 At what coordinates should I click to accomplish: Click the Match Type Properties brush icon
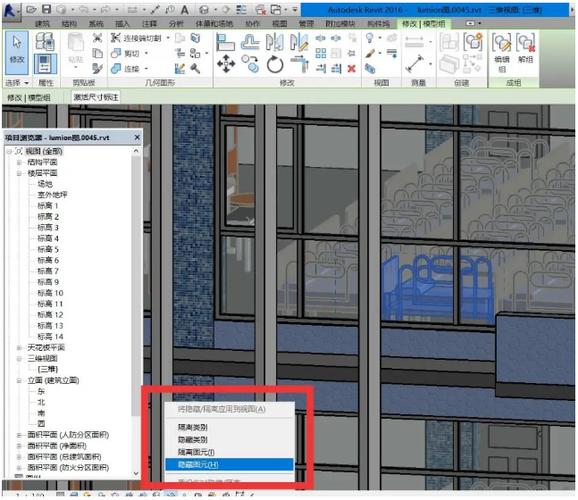[97, 68]
